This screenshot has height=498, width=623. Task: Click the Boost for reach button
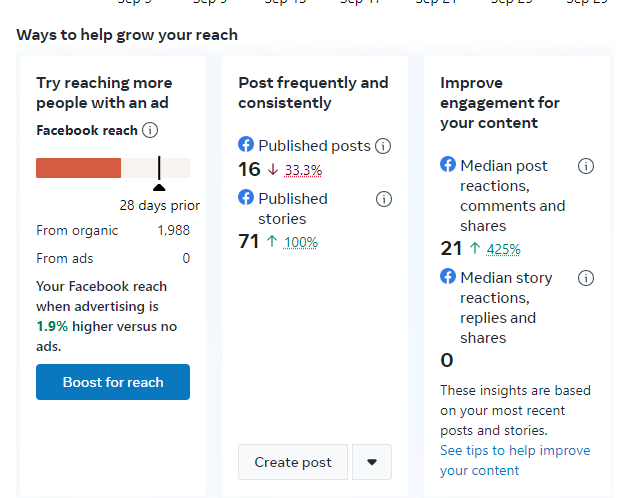click(113, 382)
